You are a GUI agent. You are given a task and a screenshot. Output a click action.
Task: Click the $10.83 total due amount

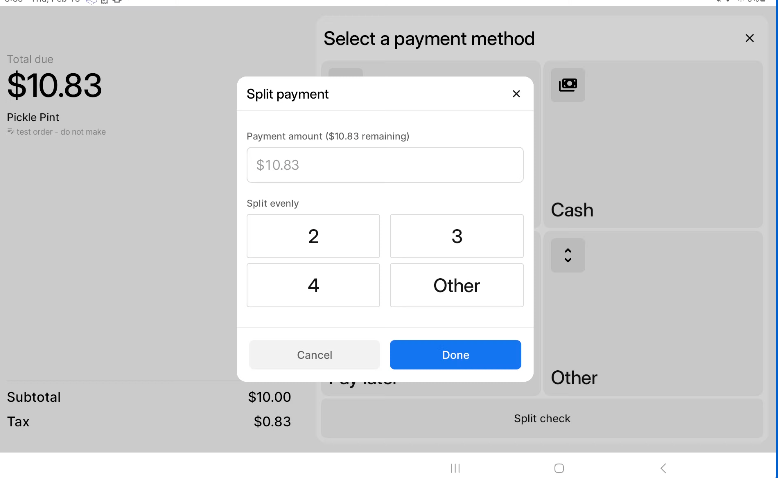54,85
